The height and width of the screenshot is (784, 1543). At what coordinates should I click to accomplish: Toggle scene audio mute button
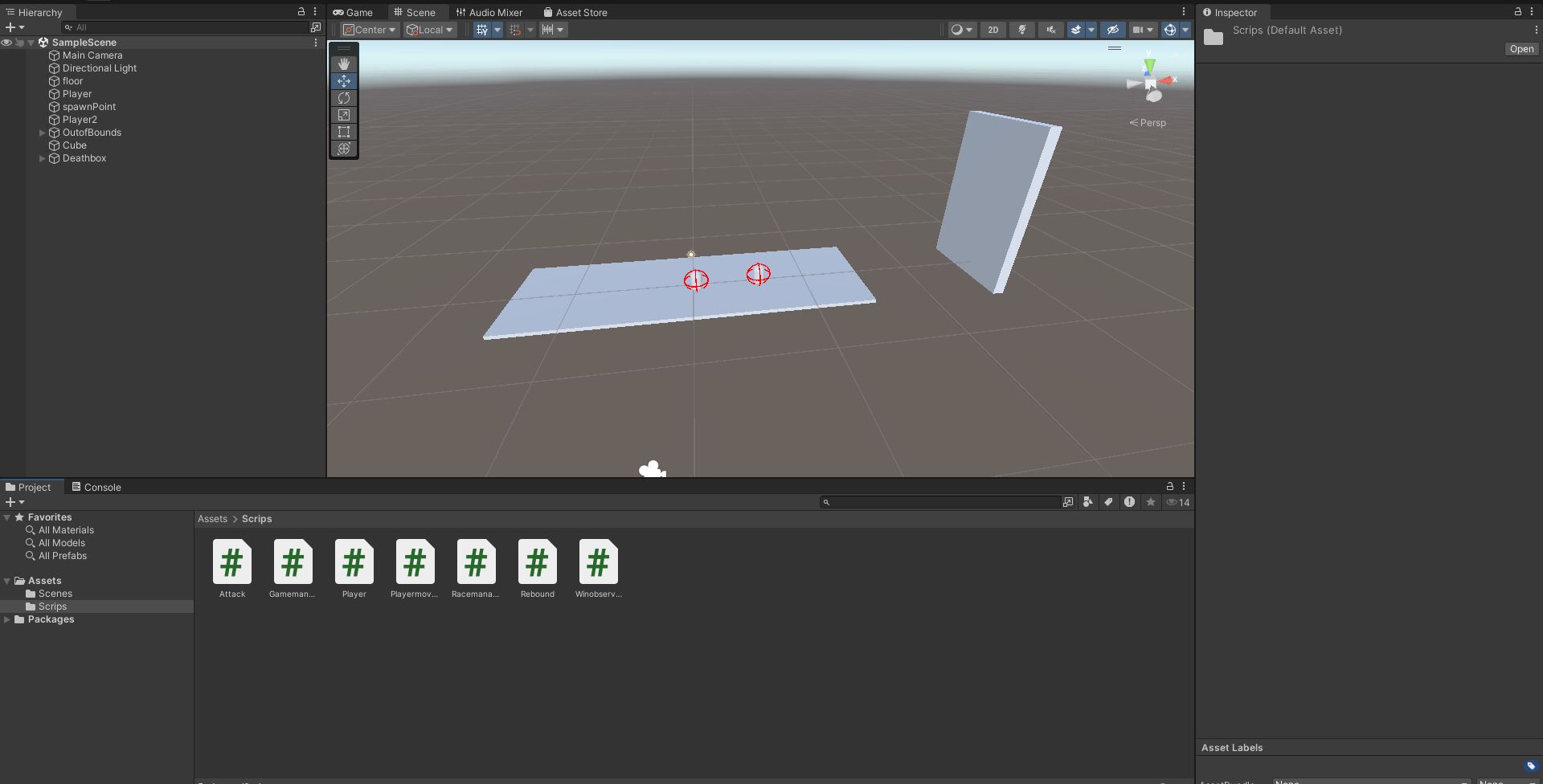1050,30
